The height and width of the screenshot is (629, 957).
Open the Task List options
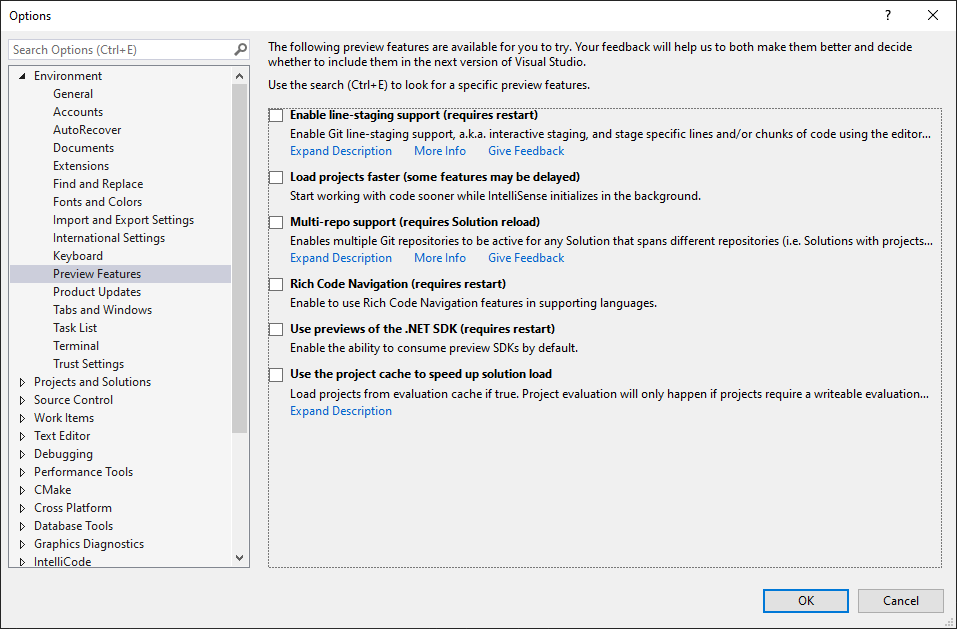pos(74,328)
